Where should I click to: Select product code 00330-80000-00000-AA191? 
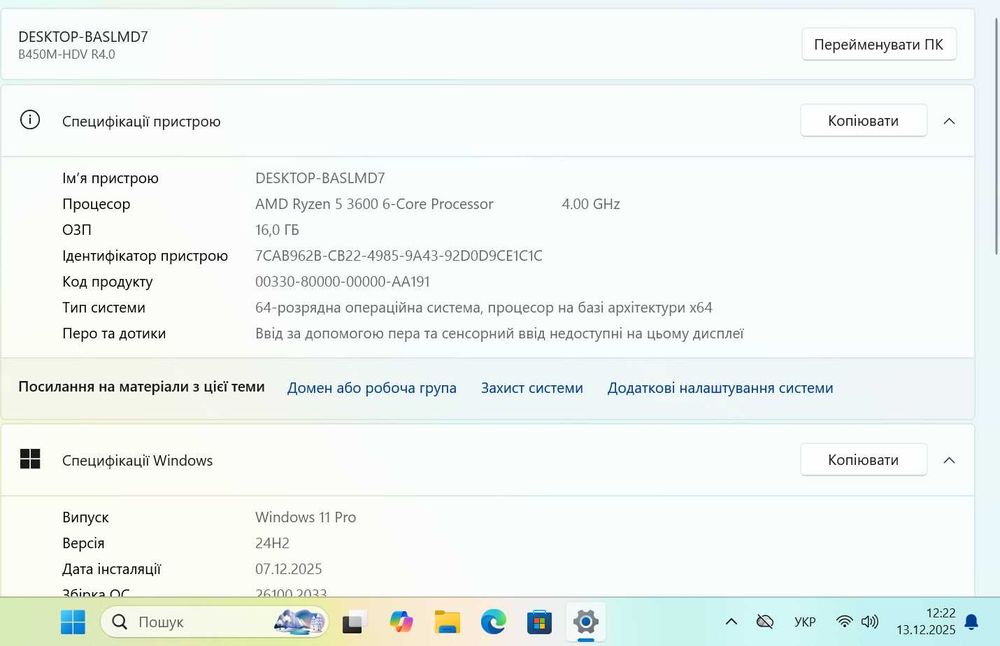[x=342, y=281]
